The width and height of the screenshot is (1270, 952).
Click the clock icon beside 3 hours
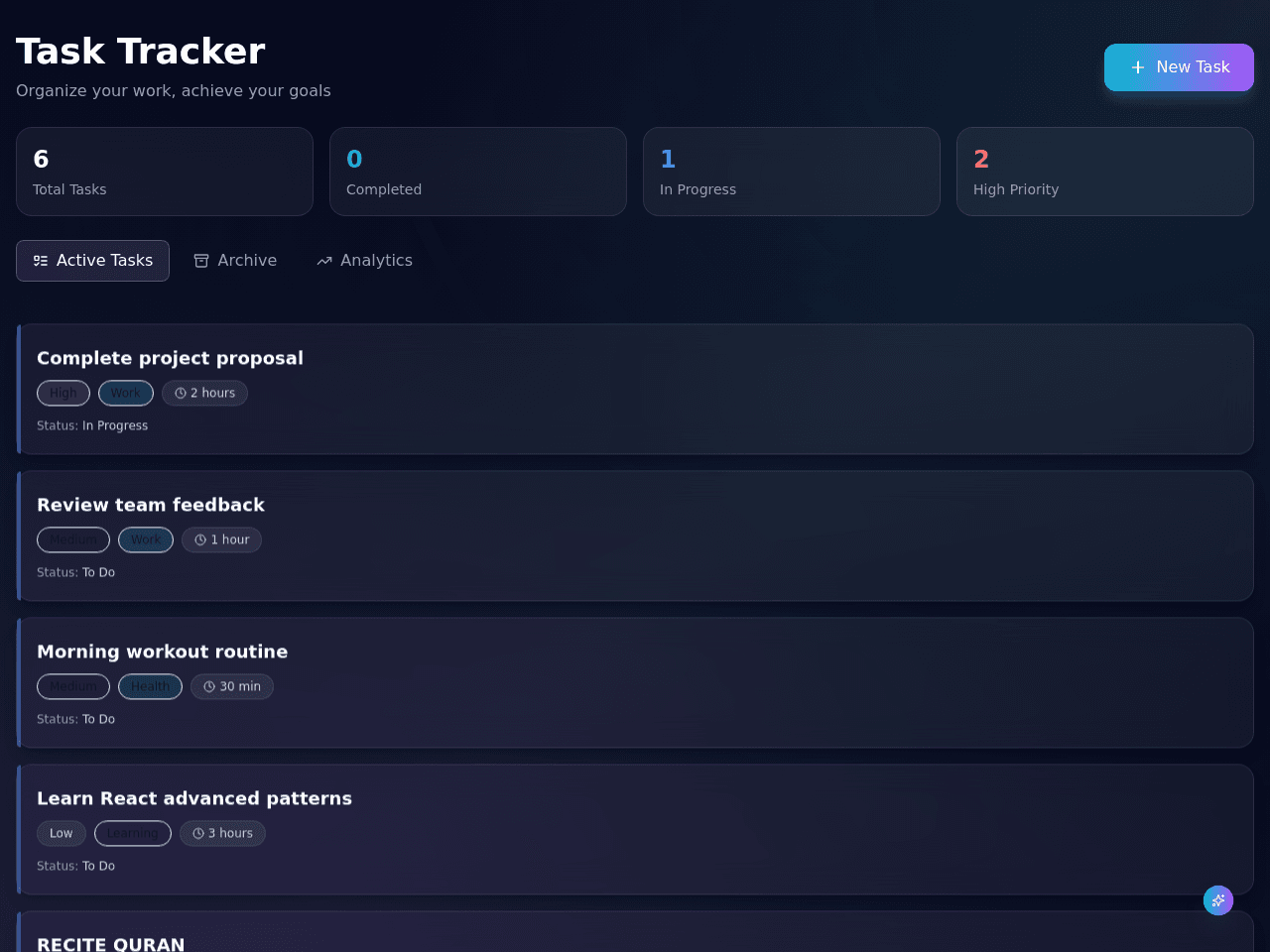(x=198, y=834)
